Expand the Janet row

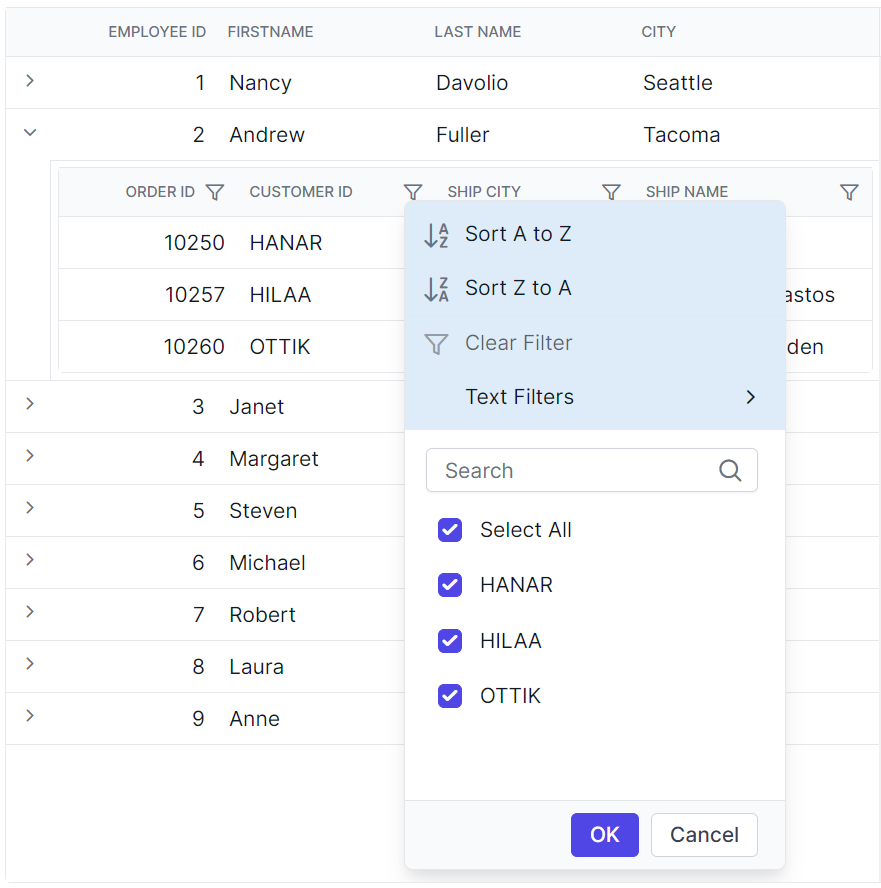30,404
